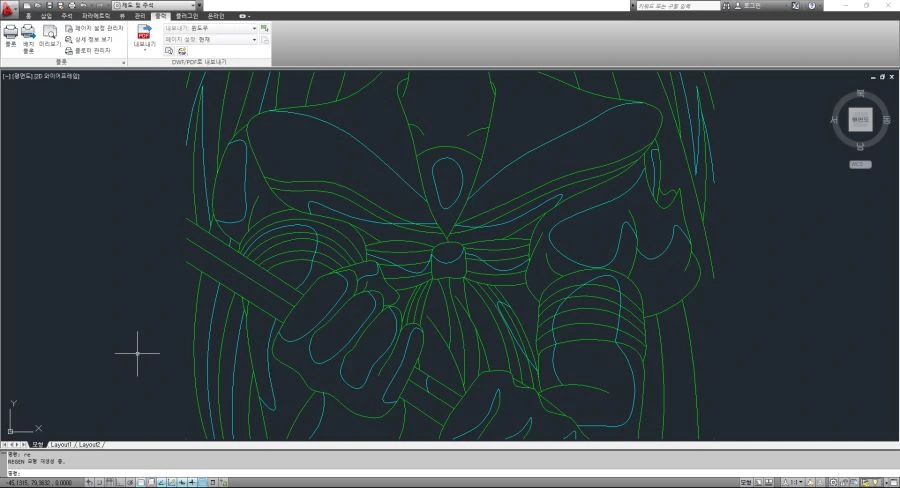This screenshot has height=488, width=900.
Task: Select the Layout2 tab
Action: (x=89, y=445)
